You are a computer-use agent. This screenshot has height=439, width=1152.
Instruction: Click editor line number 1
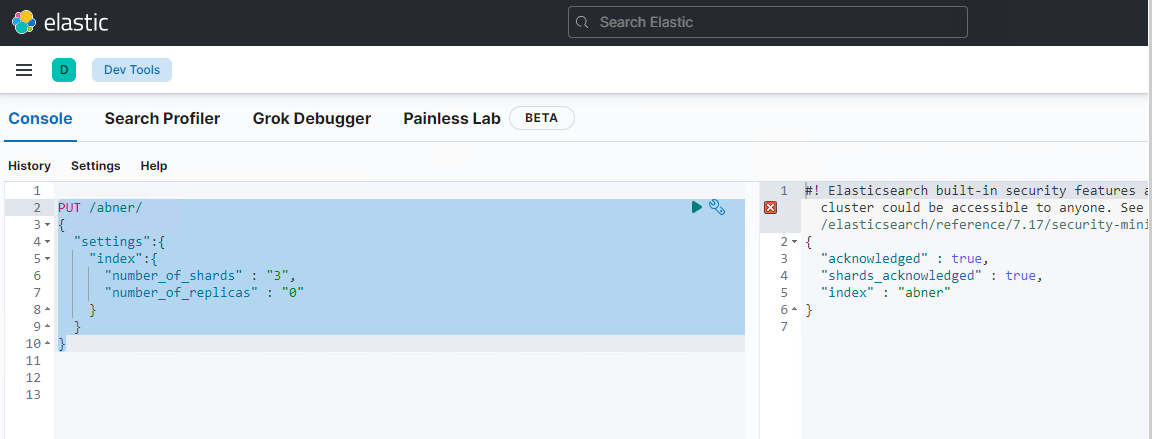tap(37, 191)
